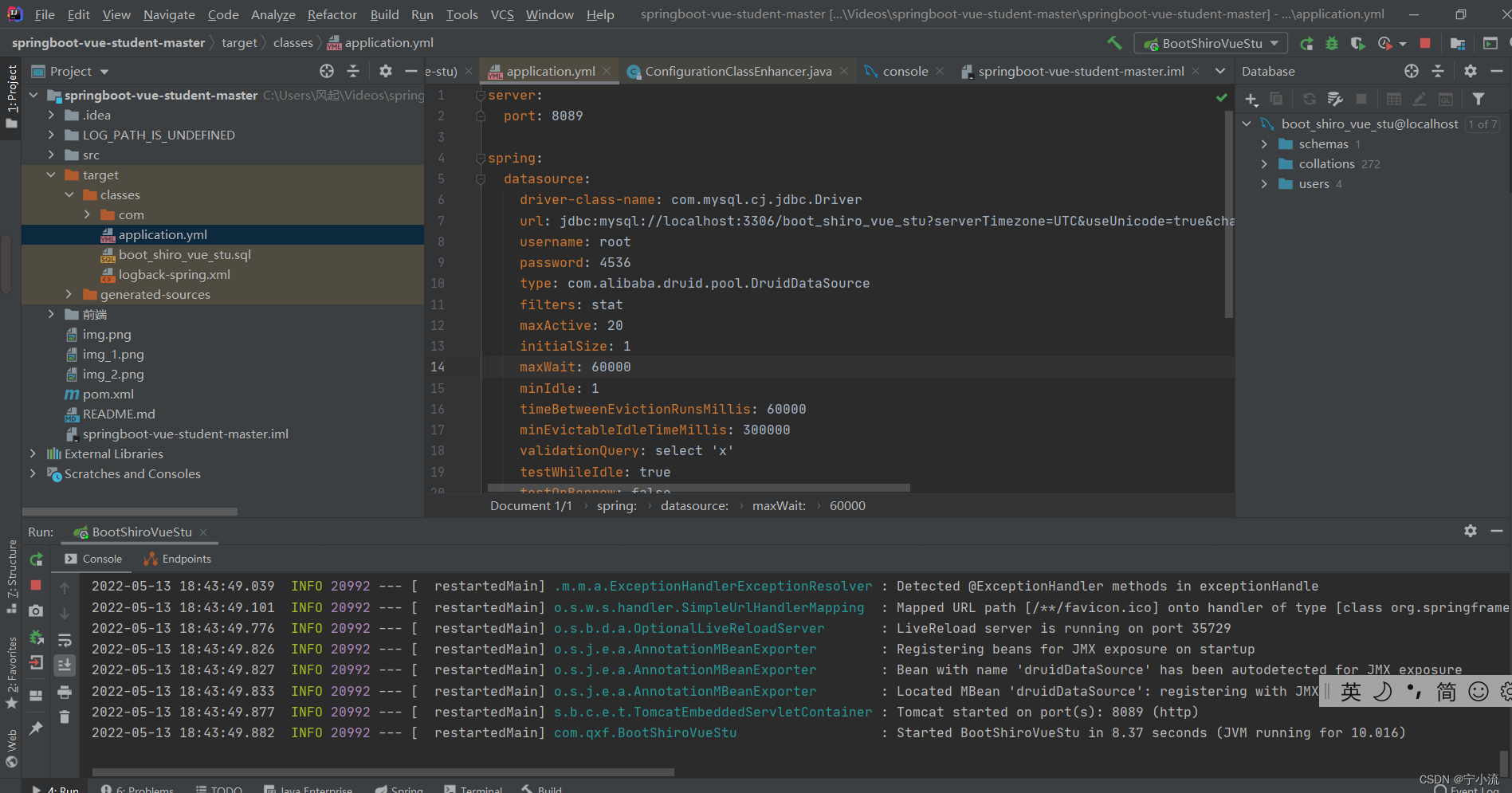The height and width of the screenshot is (793, 1512).
Task: Collapse all nodes in the Database panel
Action: [1438, 71]
